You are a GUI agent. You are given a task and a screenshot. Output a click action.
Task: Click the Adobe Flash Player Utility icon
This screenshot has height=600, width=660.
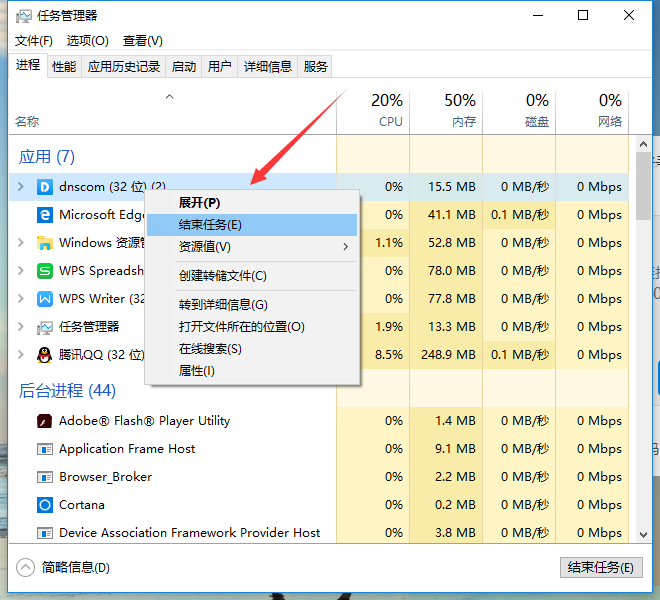(44, 421)
